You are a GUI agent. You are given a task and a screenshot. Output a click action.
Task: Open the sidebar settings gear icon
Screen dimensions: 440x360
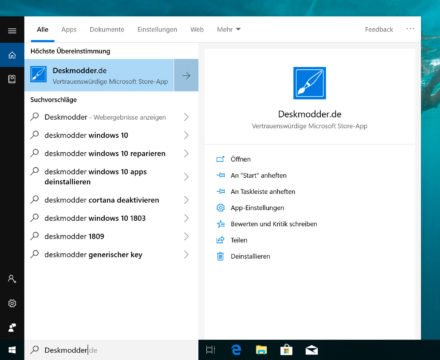(x=12, y=303)
